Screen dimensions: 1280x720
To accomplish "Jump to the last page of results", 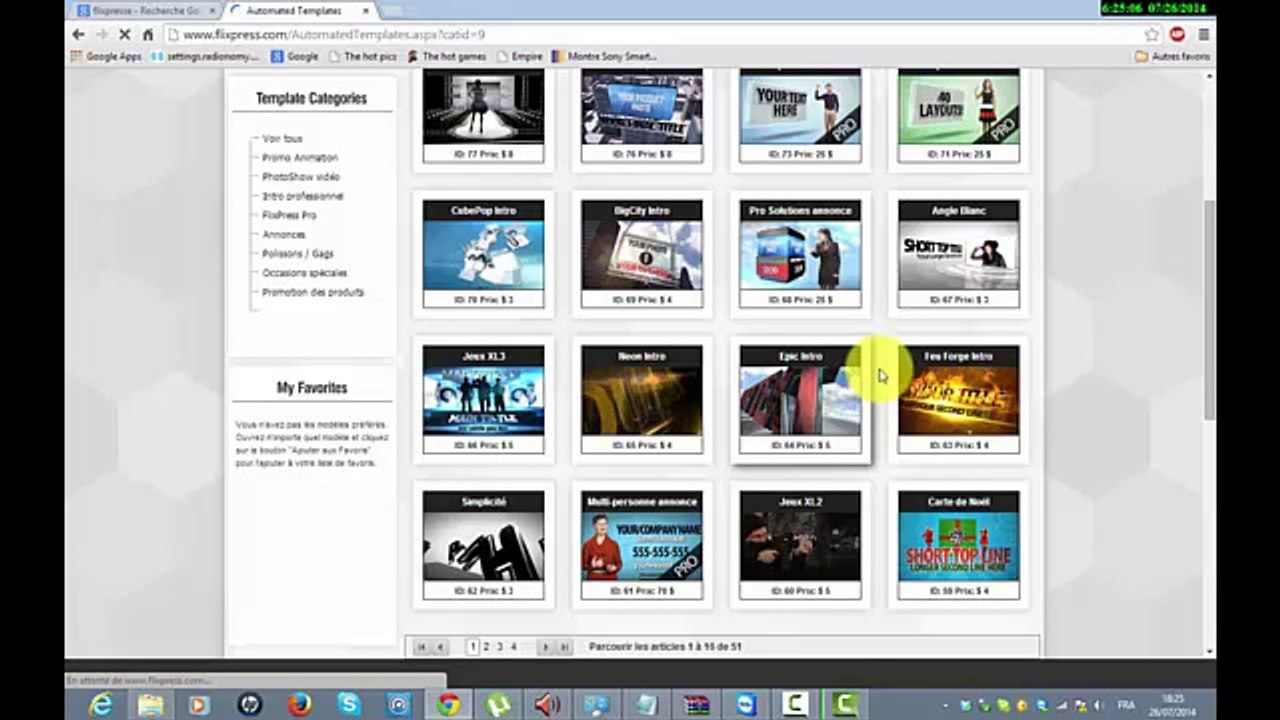I will point(564,647).
